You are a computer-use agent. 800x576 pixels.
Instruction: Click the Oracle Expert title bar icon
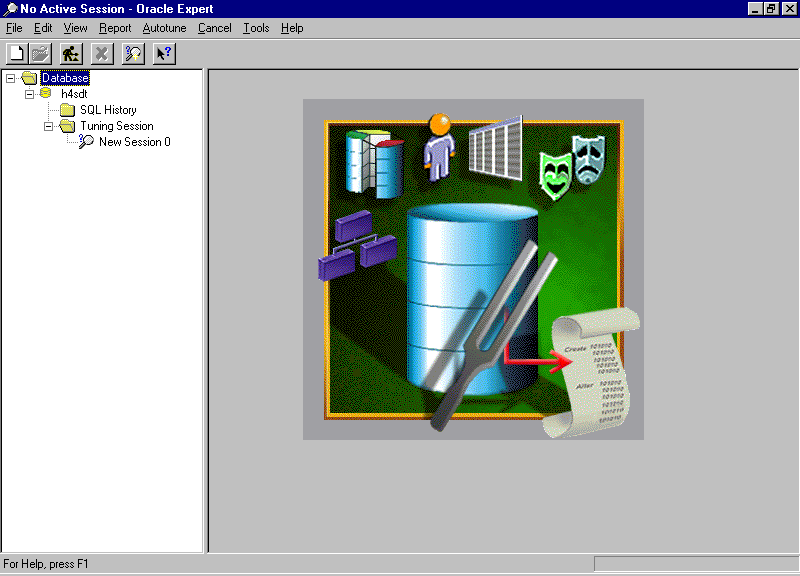click(x=10, y=9)
